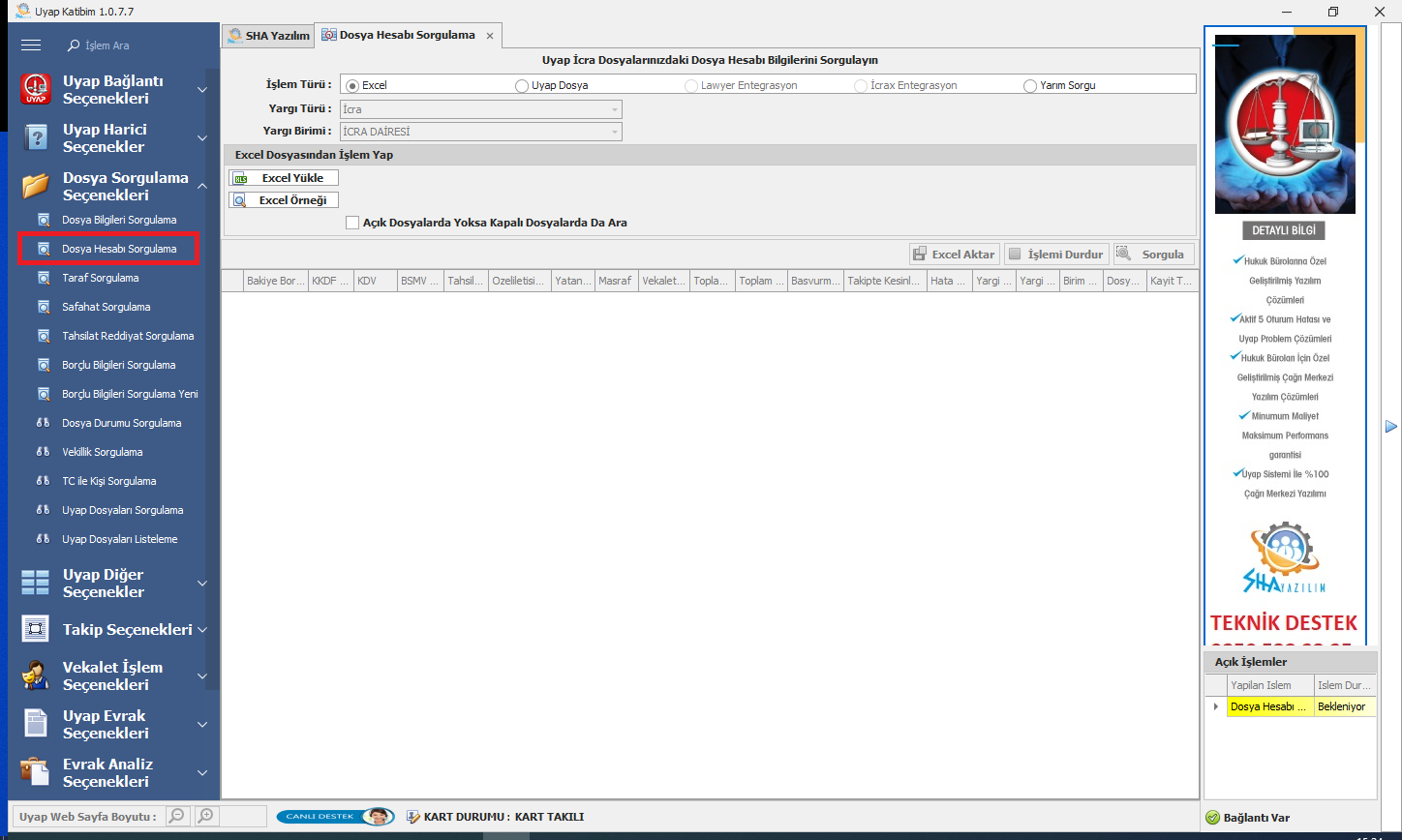Enable Açık Dosyalarda Yoksa Kapalı Dosyalarda Da Ara
1402x840 pixels.
click(352, 223)
